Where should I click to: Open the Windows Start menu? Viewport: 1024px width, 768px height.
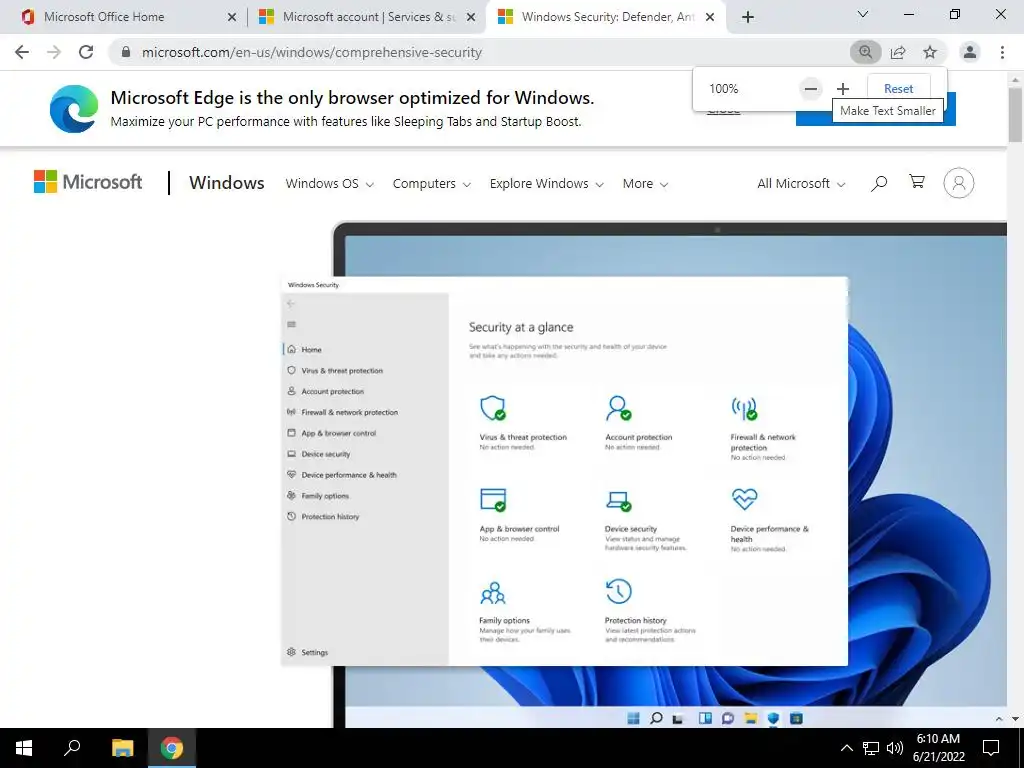coord(24,748)
